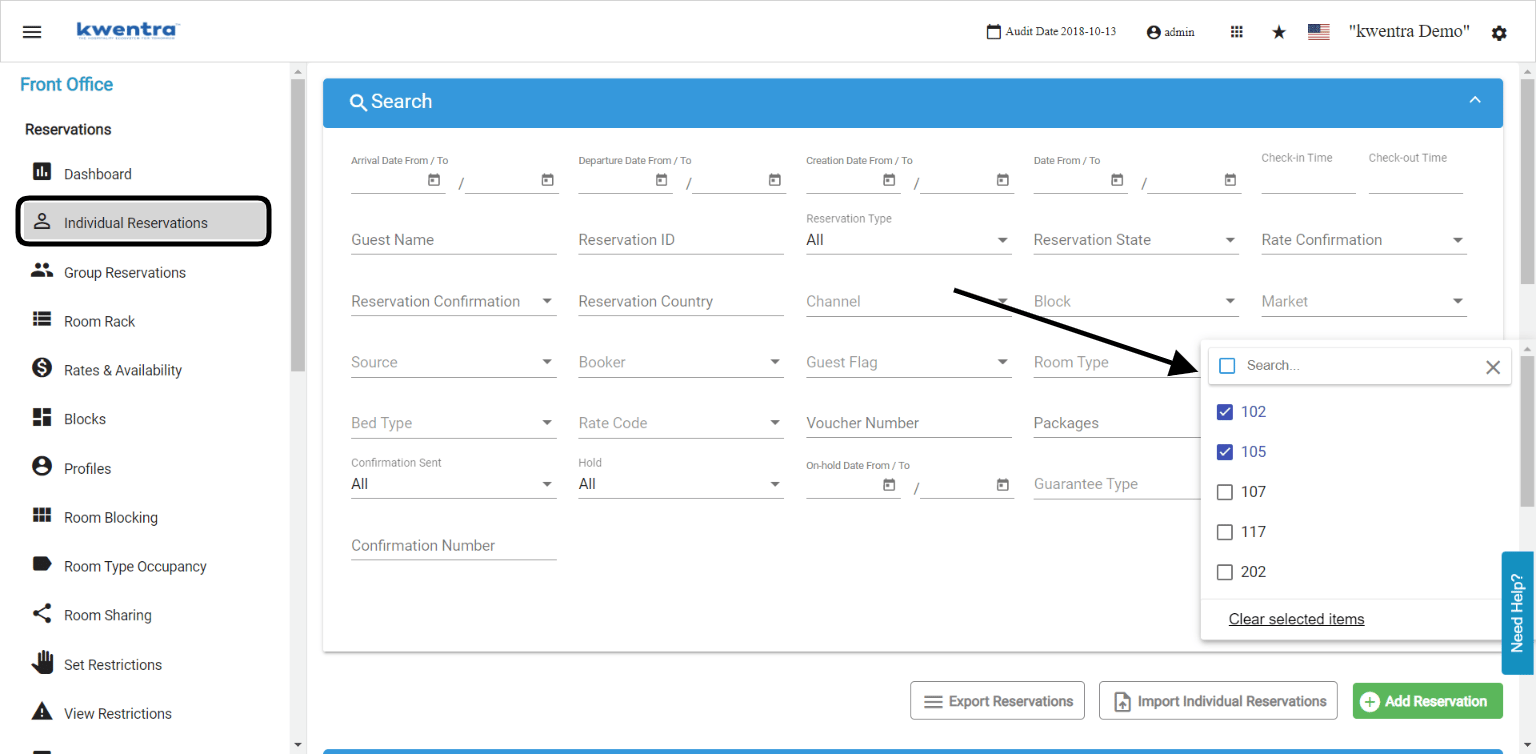Close the room search dropdown with X
The image size is (1536, 754).
[x=1493, y=367]
